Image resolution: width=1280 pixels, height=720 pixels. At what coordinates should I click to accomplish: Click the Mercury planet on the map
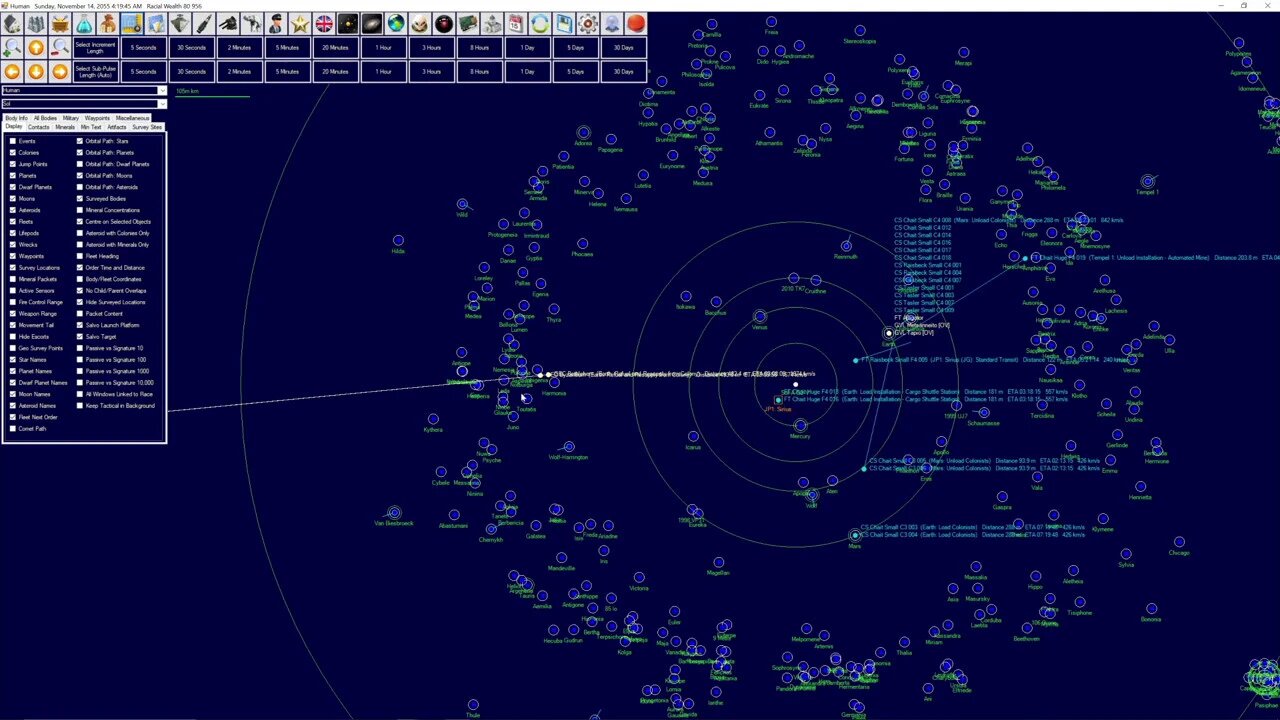[x=800, y=426]
